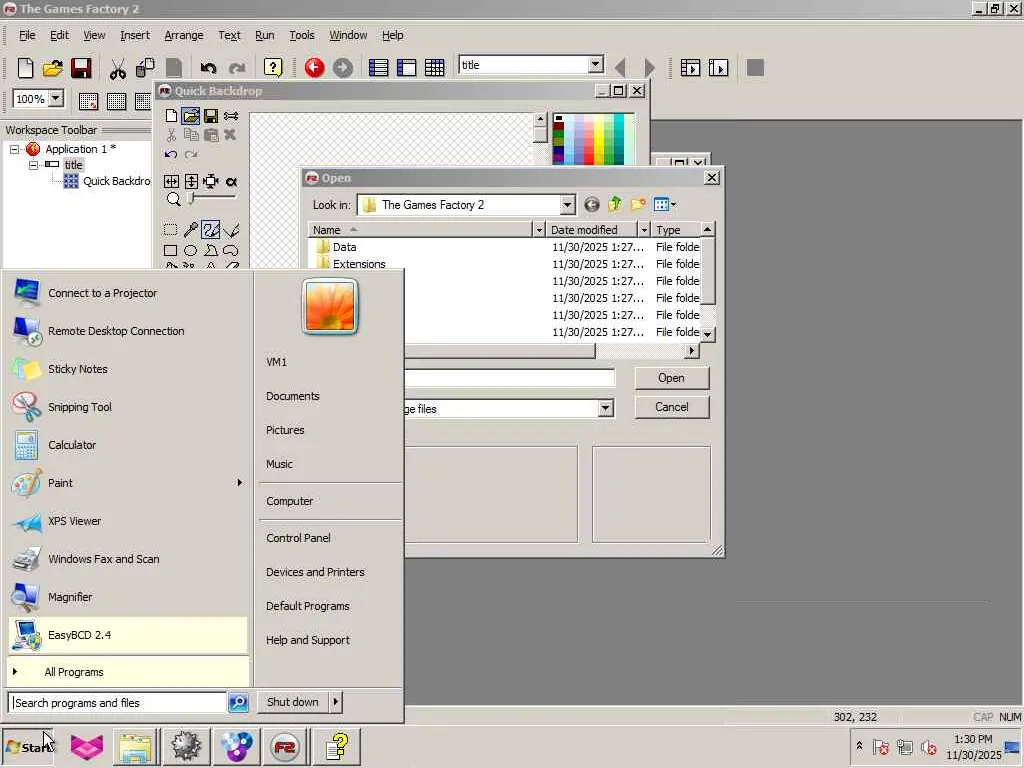Launch Snipping Tool from the Start menu
This screenshot has height=768, width=1024.
pyautogui.click(x=128, y=407)
